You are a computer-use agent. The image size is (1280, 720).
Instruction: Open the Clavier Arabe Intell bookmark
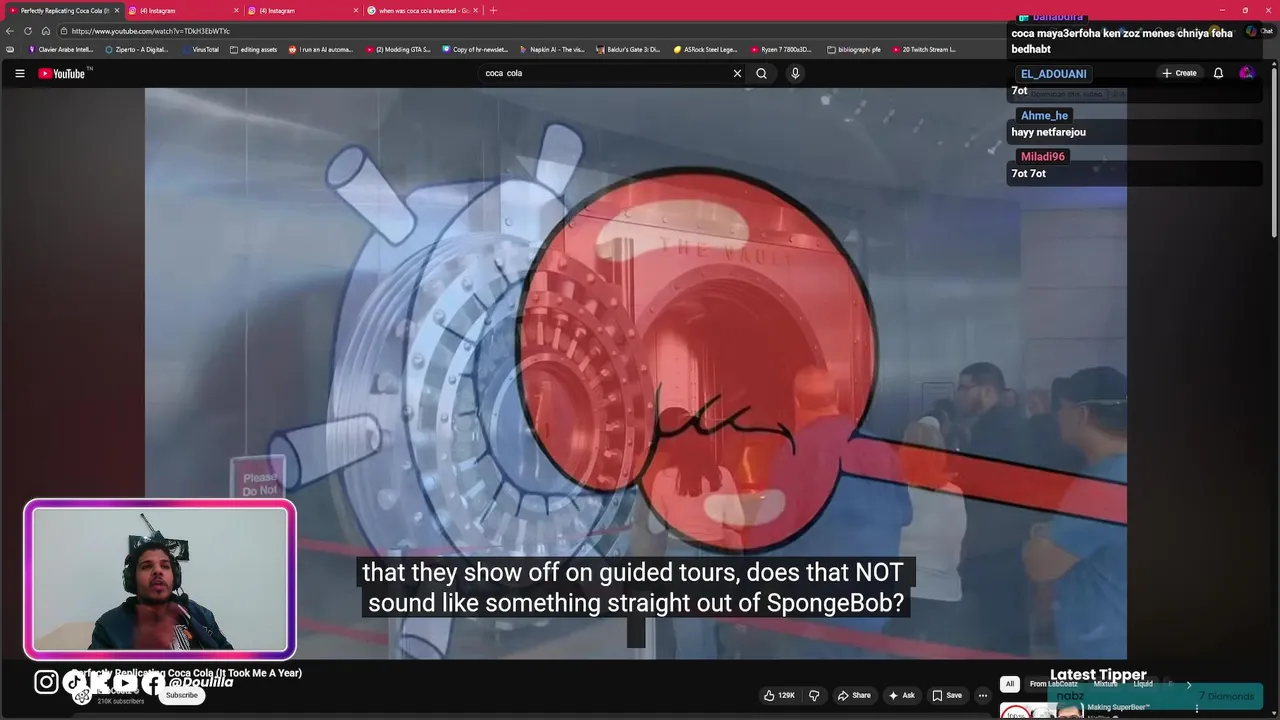pos(61,49)
